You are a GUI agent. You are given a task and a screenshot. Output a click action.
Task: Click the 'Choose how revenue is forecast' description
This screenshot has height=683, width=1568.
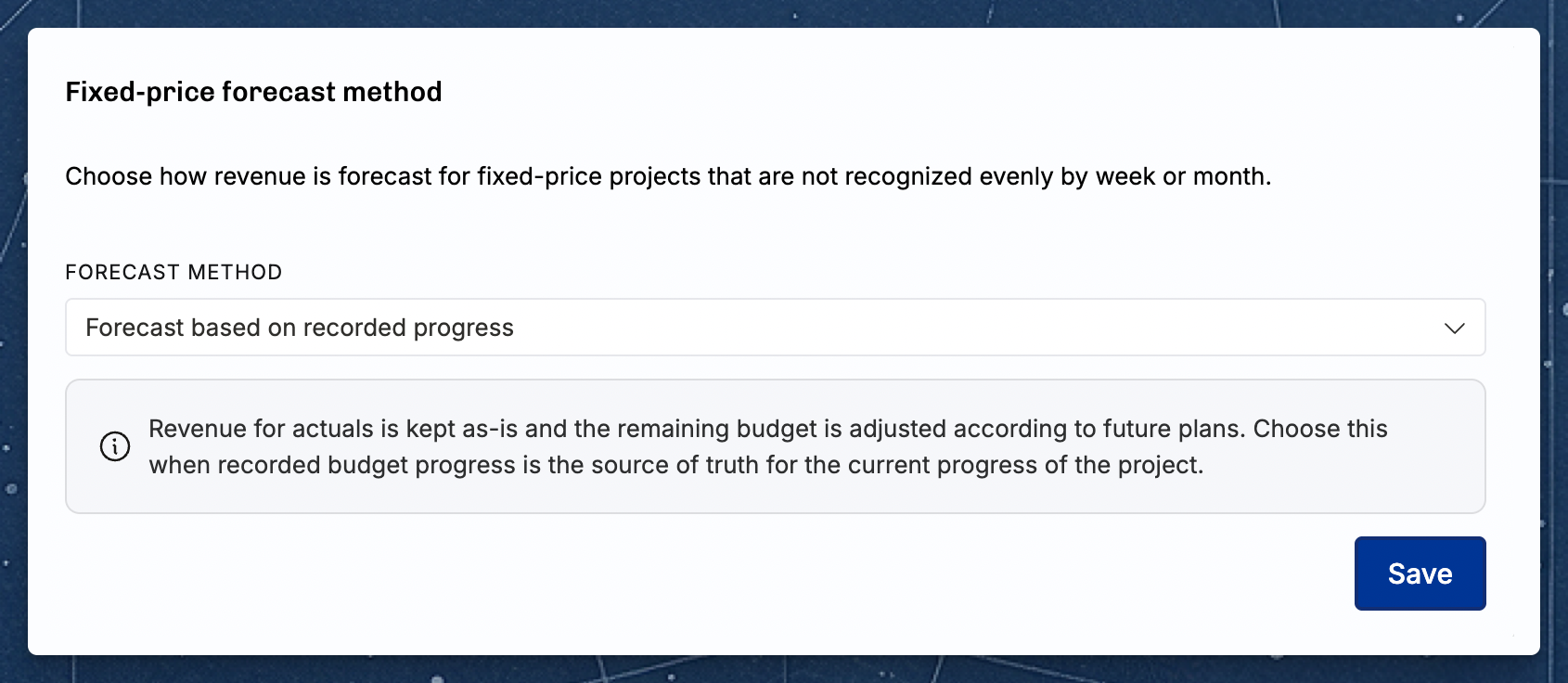coord(668,176)
